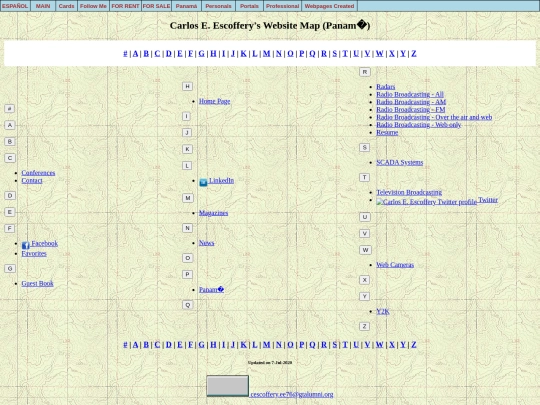Jump to W in bottom alphabet index
Viewport: 540px width, 405px height.
coord(380,344)
